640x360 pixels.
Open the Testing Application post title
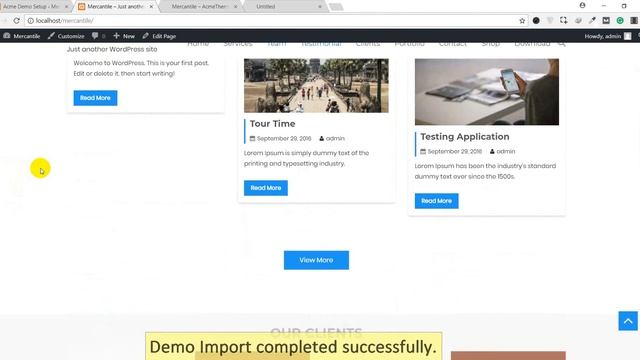[x=465, y=137]
